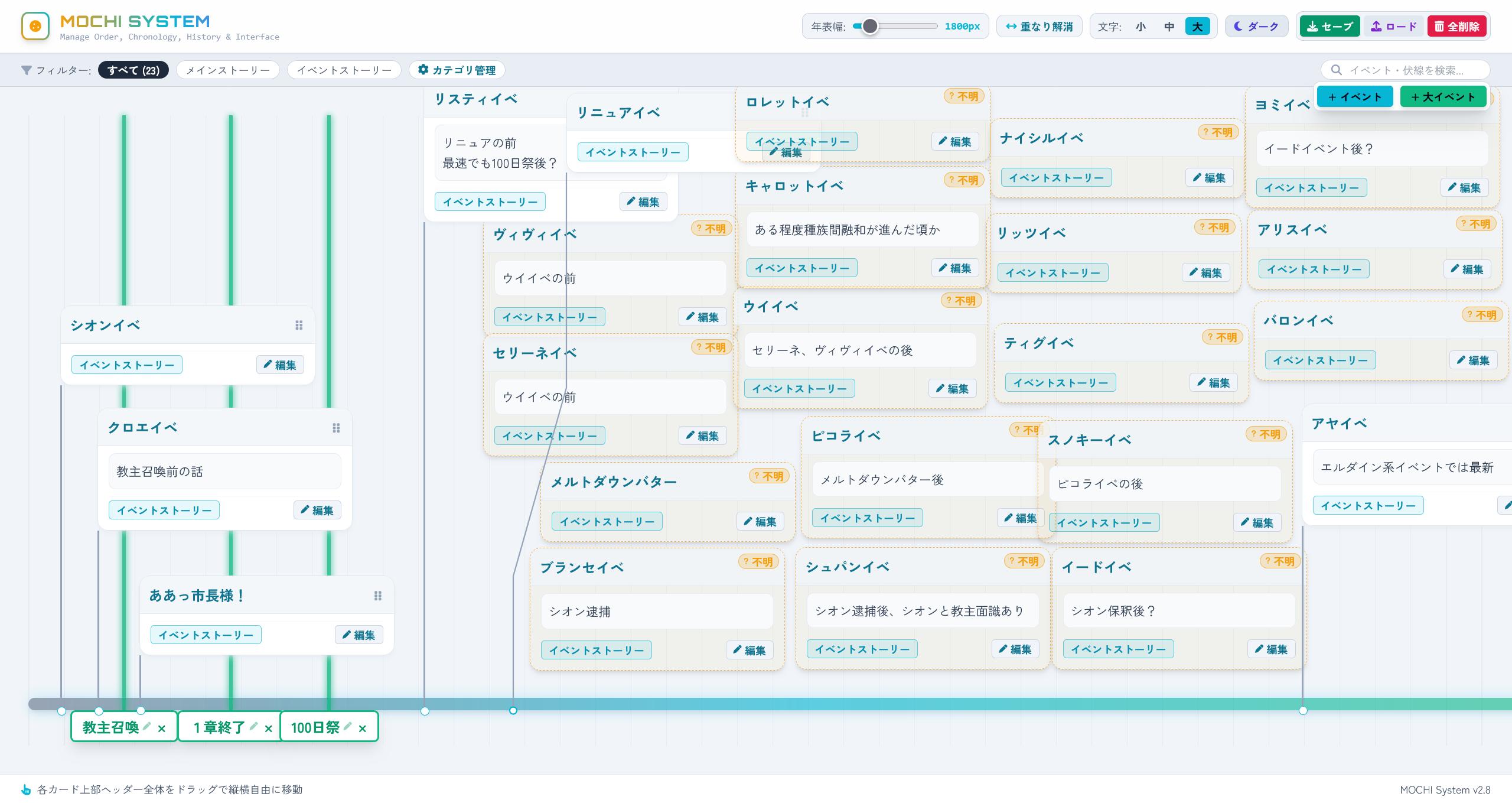Adjust the 年表幅 width slider
This screenshot has width=1512, height=803.
pyautogui.click(x=895, y=26)
